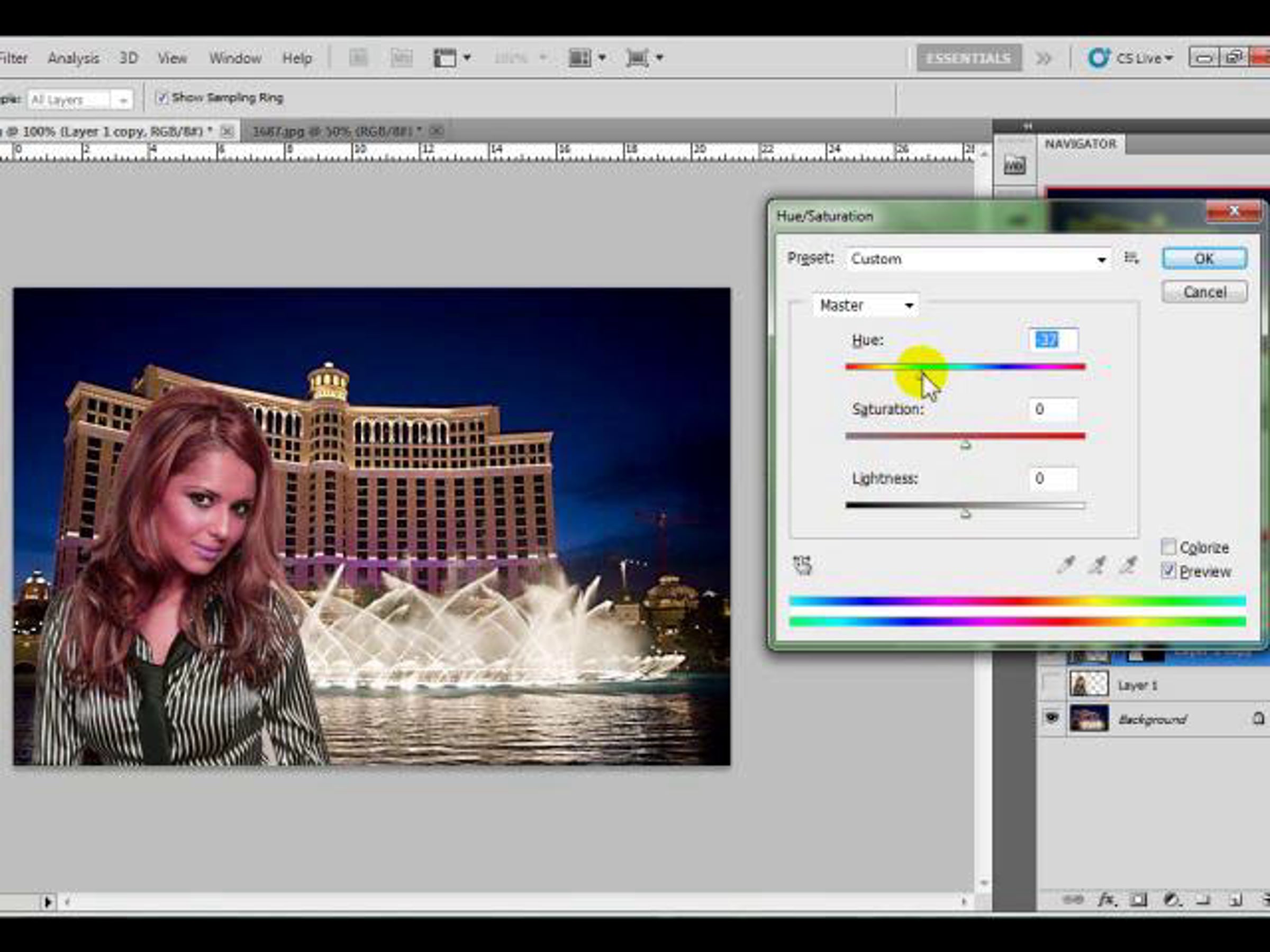Viewport: 1270px width, 952px height.
Task: Create new adjustment layer icon
Action: (1171, 899)
